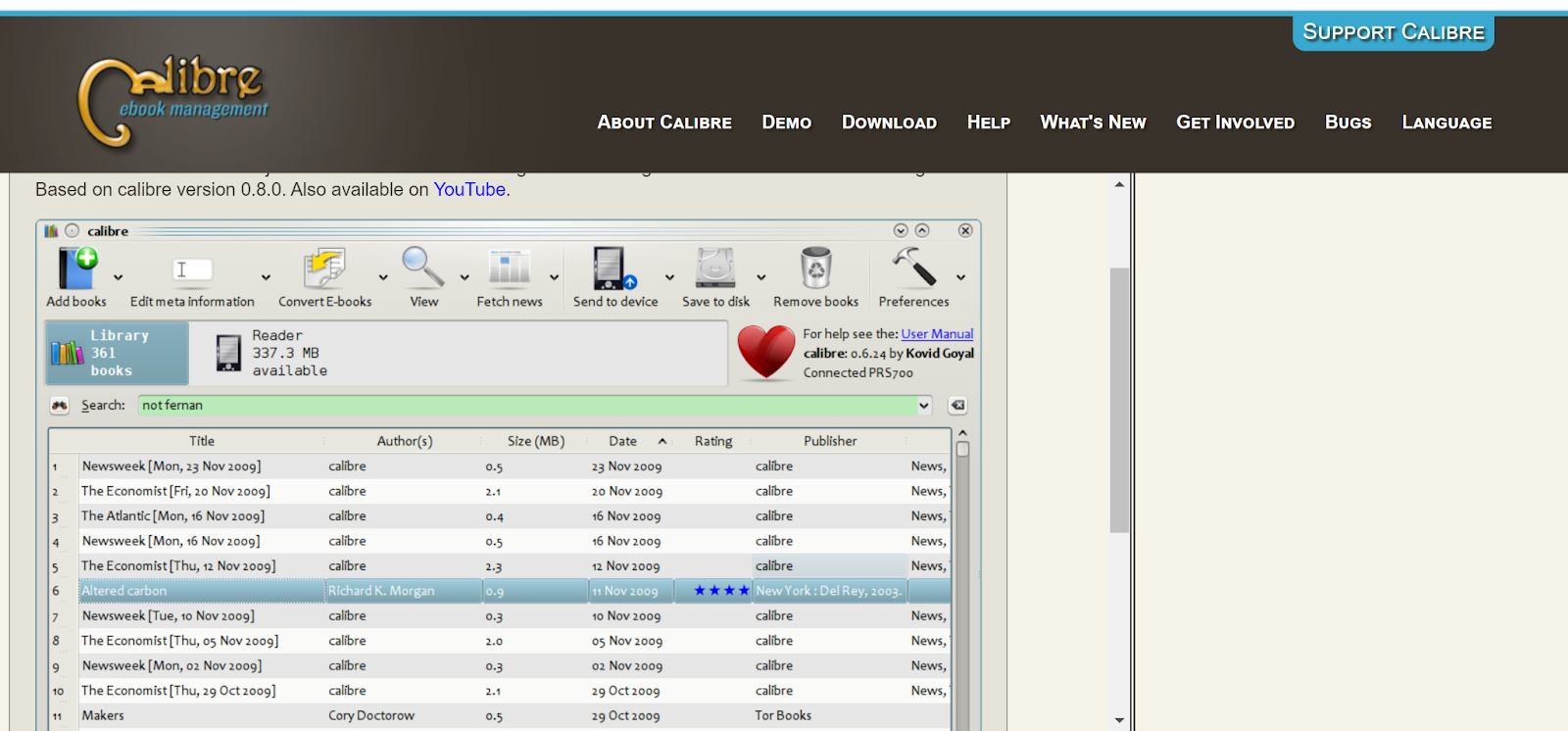Click author 'Cory Doctorow'
The image size is (1568, 731).
coord(371,716)
